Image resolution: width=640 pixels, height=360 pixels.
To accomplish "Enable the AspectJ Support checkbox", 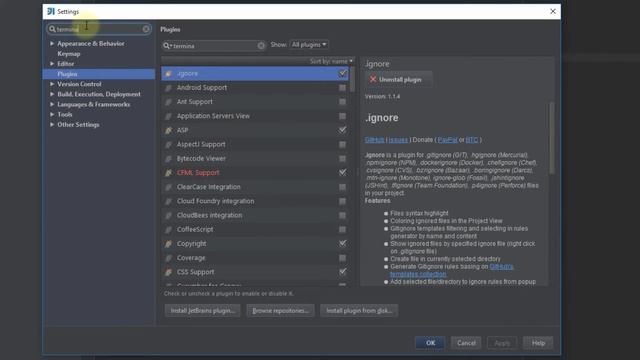I will (342, 144).
